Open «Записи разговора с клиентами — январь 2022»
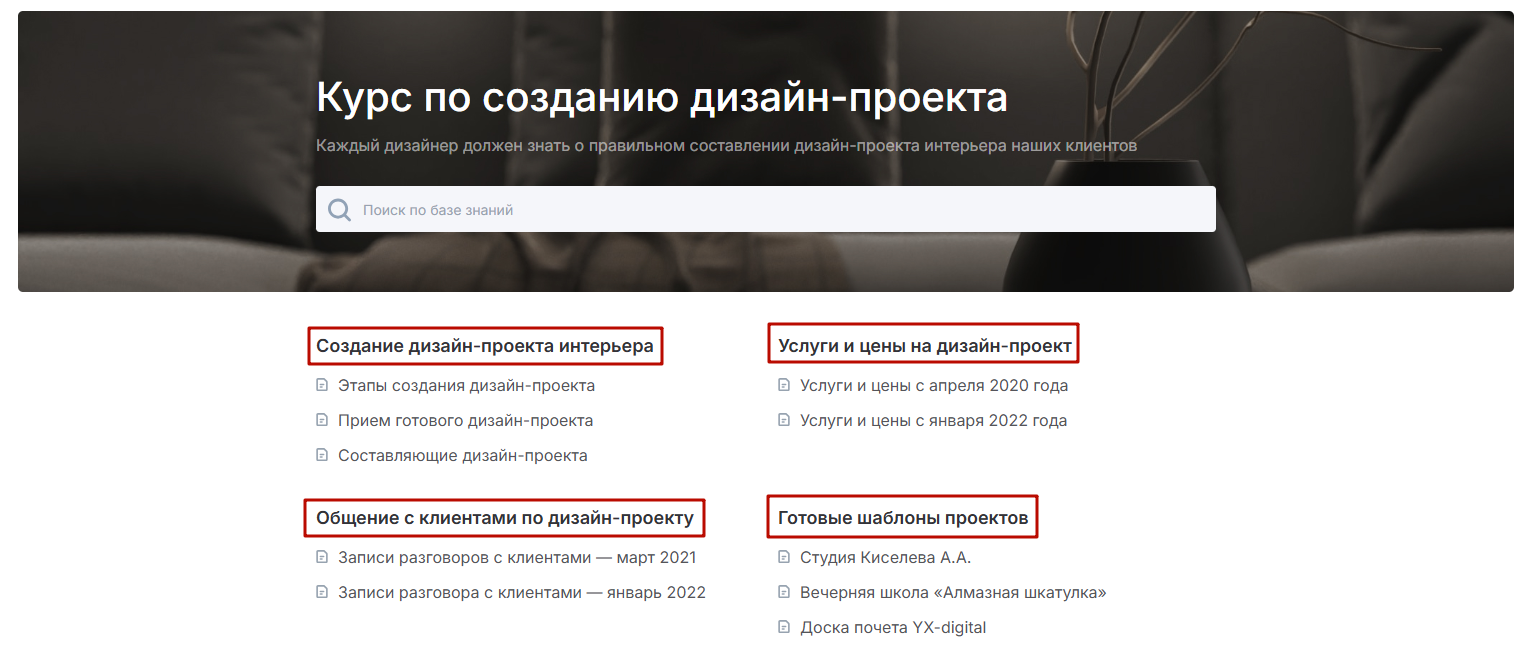Viewport: 1534px width, 667px height. 521,592
